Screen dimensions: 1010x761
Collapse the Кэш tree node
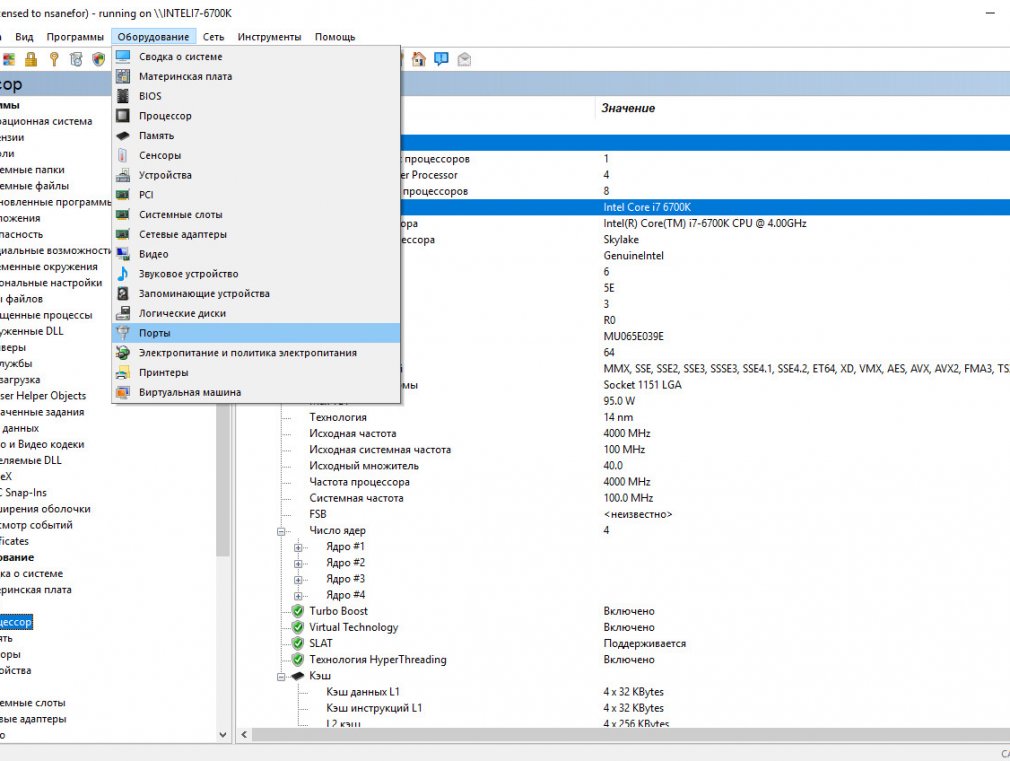coord(281,677)
